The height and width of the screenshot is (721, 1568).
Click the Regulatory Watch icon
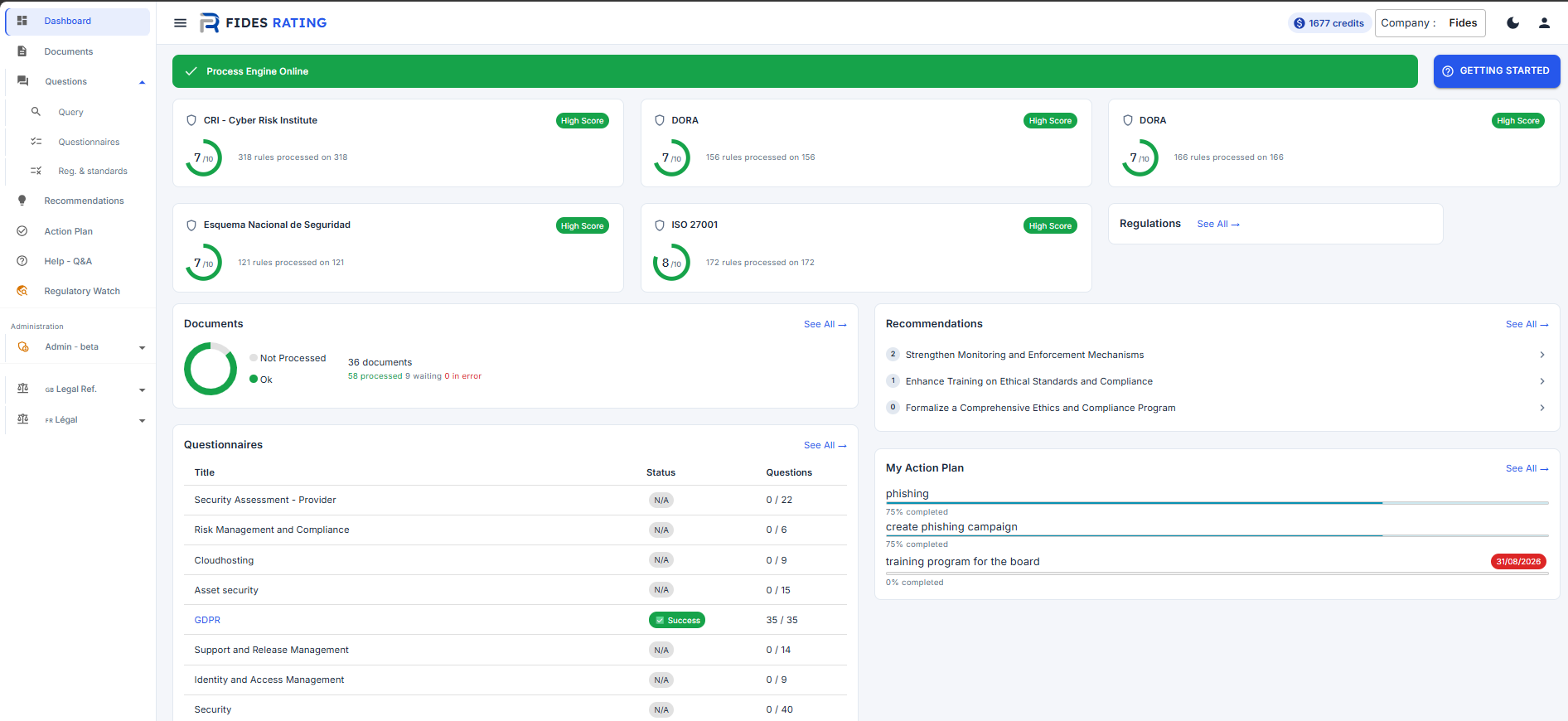coord(22,291)
